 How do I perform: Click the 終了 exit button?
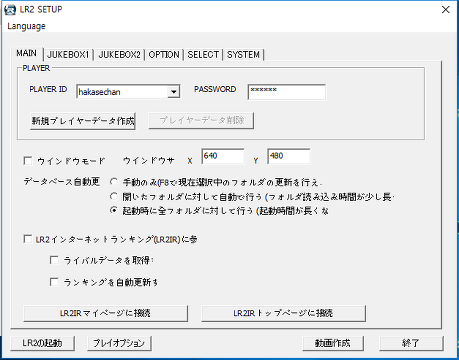(x=411, y=343)
